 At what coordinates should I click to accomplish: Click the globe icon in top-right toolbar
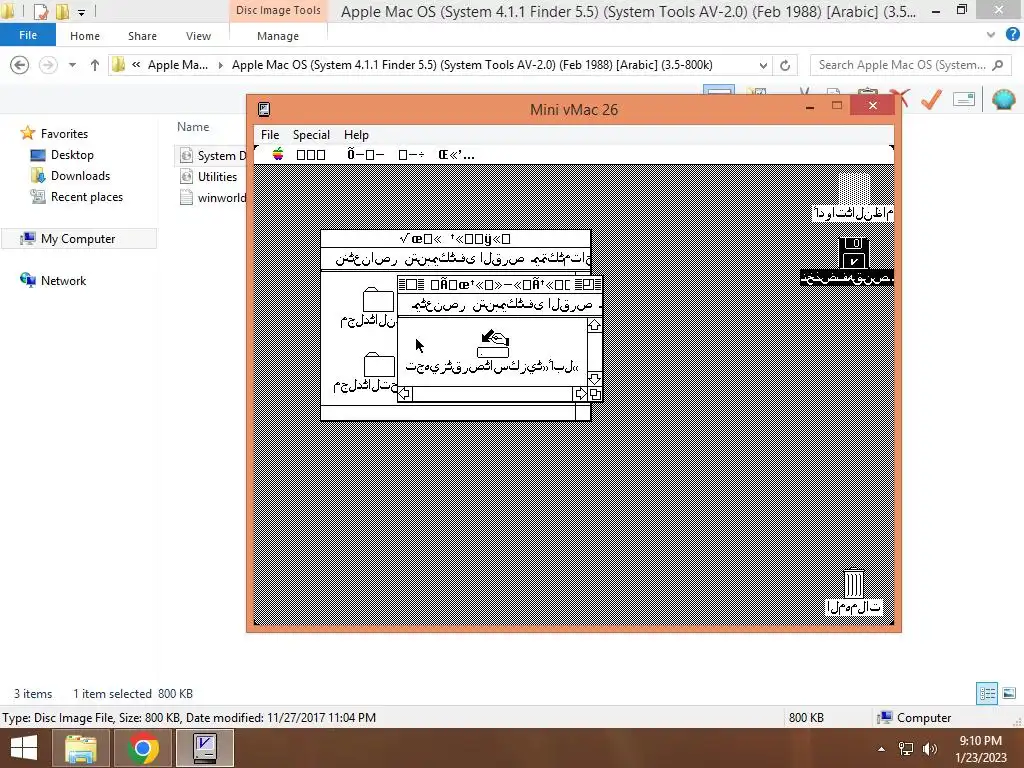click(x=1003, y=99)
